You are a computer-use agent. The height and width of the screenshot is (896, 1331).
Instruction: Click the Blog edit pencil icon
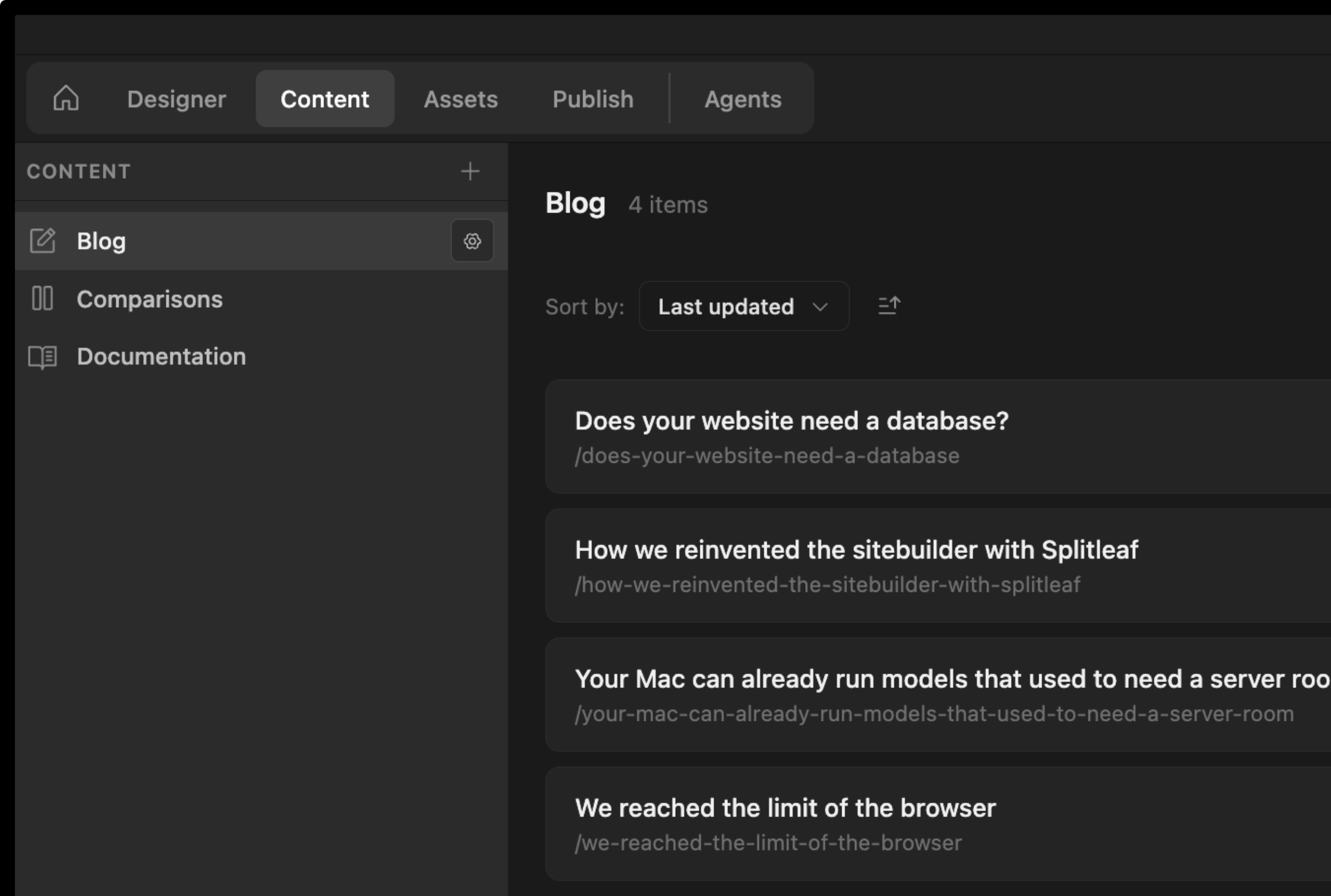[43, 241]
